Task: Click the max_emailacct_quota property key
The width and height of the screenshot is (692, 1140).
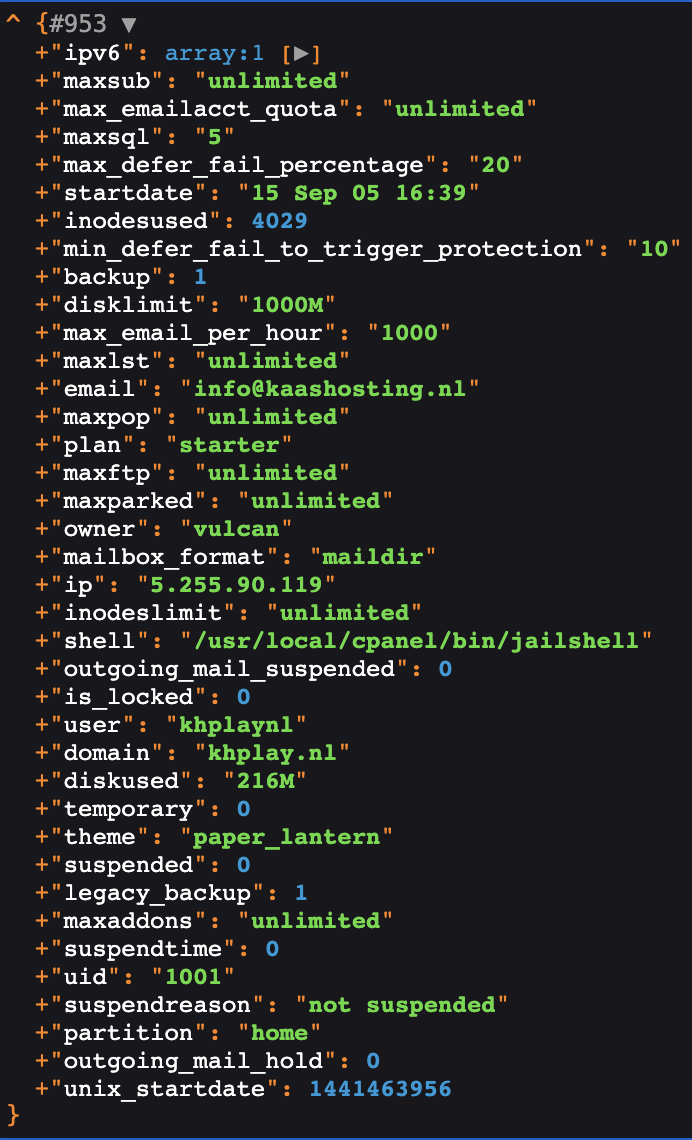Action: 200,109
